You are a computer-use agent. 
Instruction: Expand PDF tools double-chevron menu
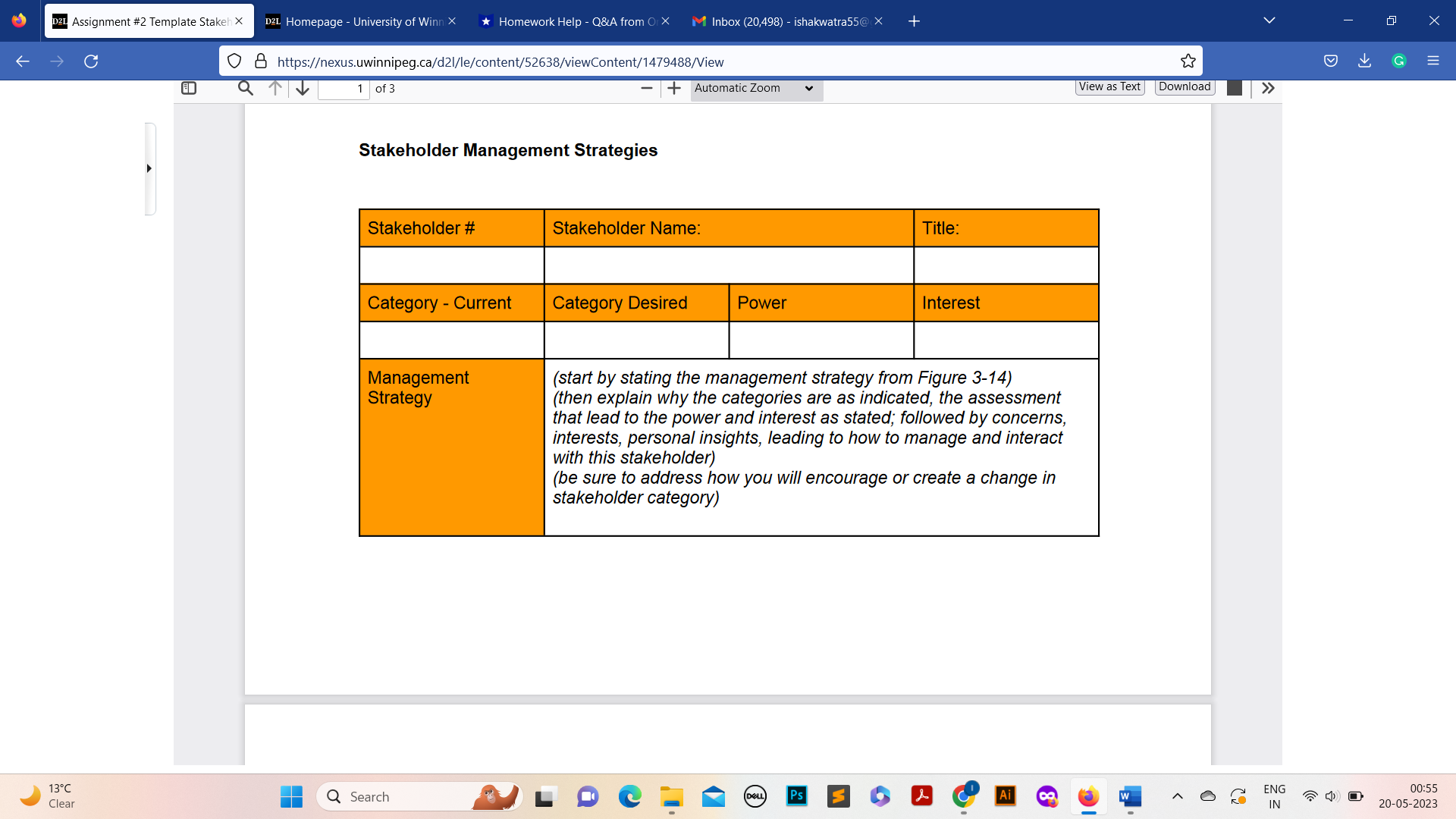[1268, 88]
